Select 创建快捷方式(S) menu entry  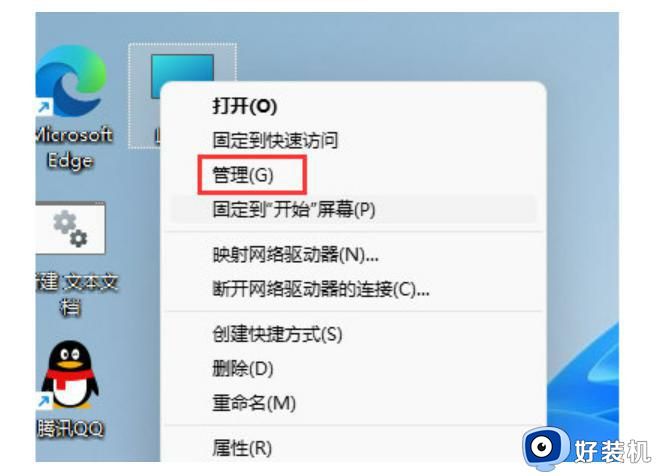277,334
